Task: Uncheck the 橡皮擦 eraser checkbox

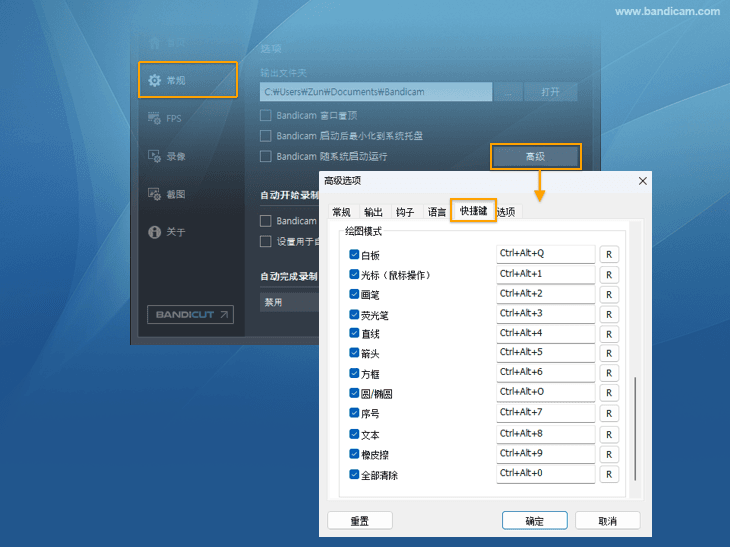Action: tap(354, 454)
